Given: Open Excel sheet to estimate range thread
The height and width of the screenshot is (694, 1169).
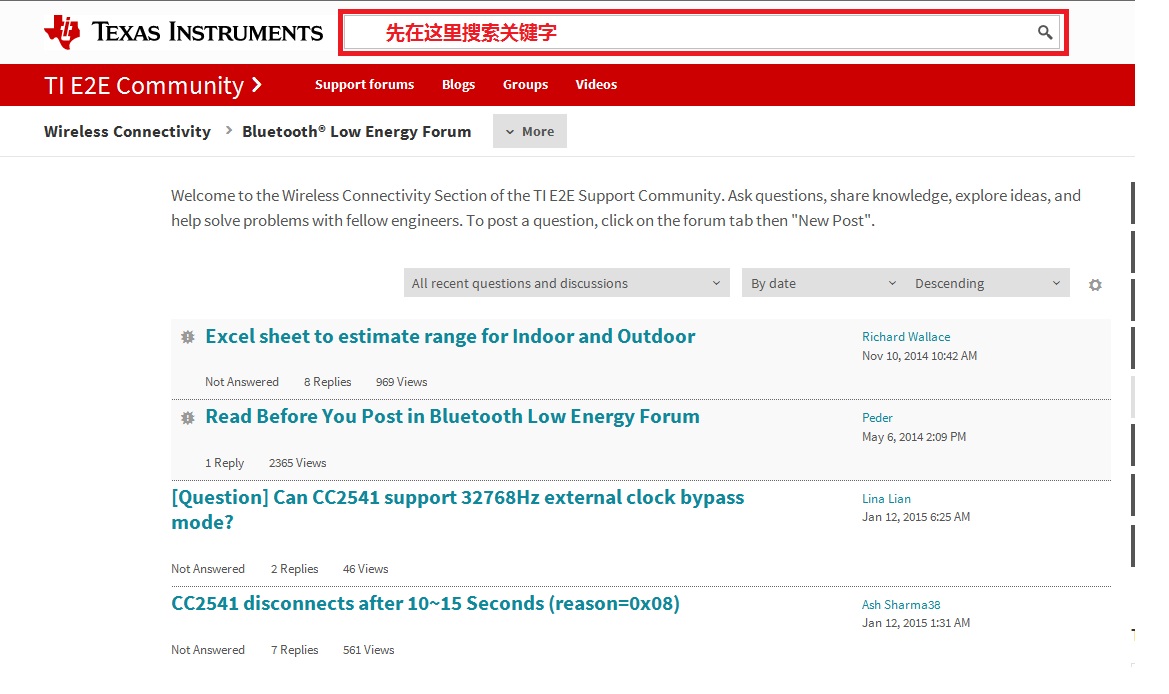Looking at the screenshot, I should (x=450, y=336).
